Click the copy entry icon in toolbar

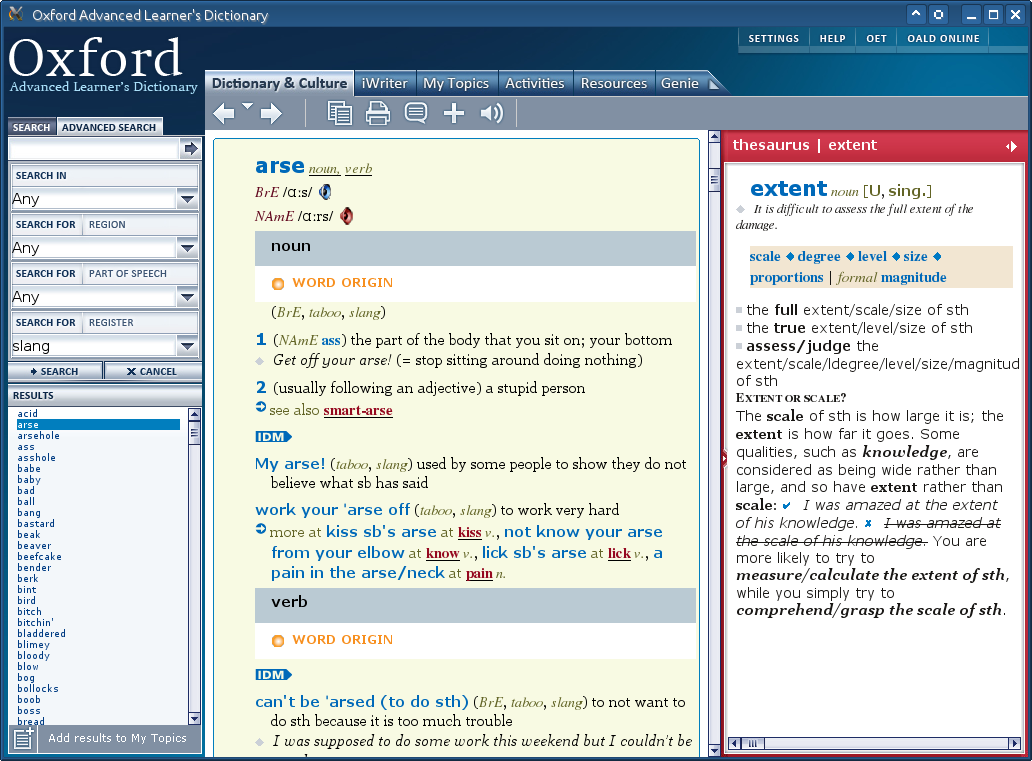tap(340, 113)
